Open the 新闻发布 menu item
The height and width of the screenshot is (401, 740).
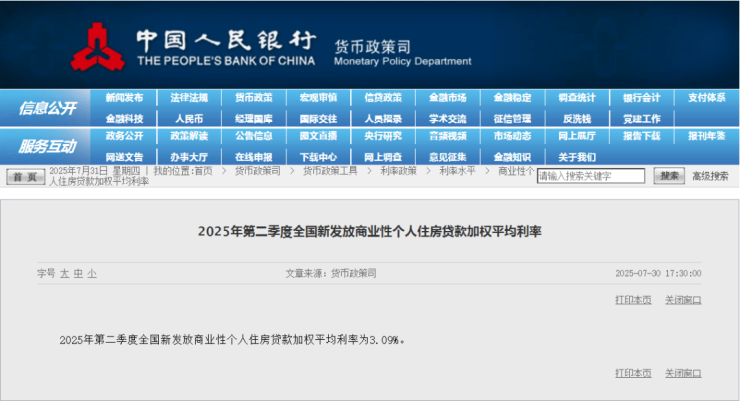click(x=124, y=98)
